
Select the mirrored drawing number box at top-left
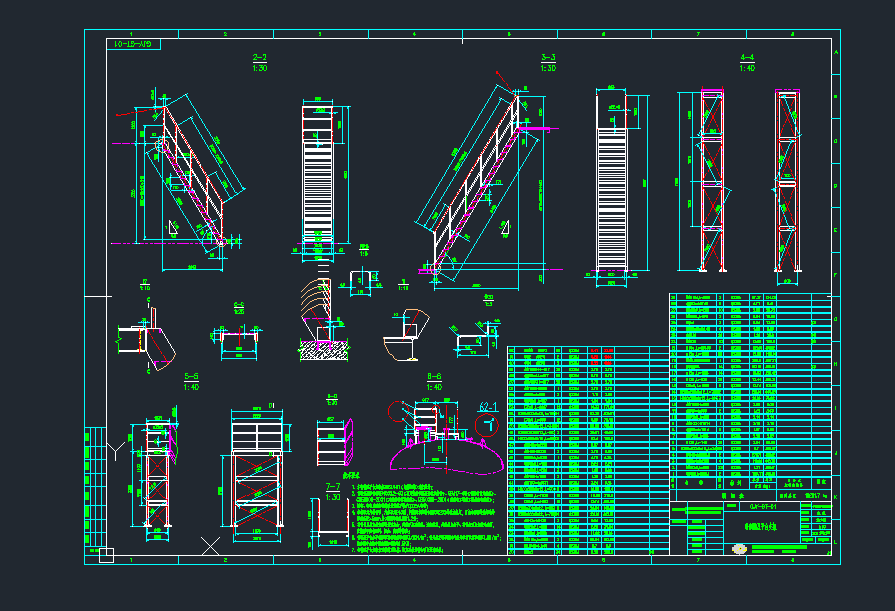coord(134,44)
